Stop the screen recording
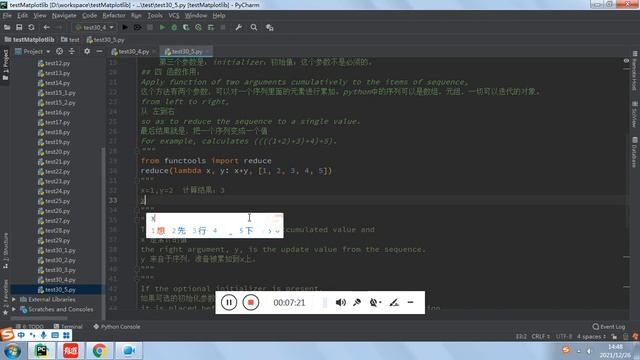The image size is (640, 360). click(x=251, y=302)
